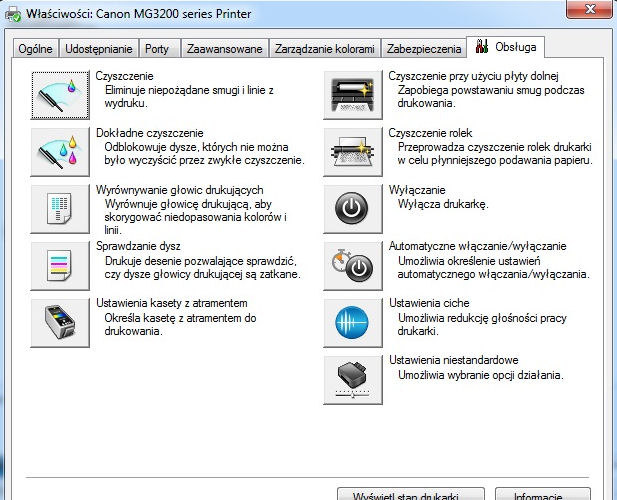
Task: Click the 'Czyszczenie rolek' label
Action: pos(430,133)
